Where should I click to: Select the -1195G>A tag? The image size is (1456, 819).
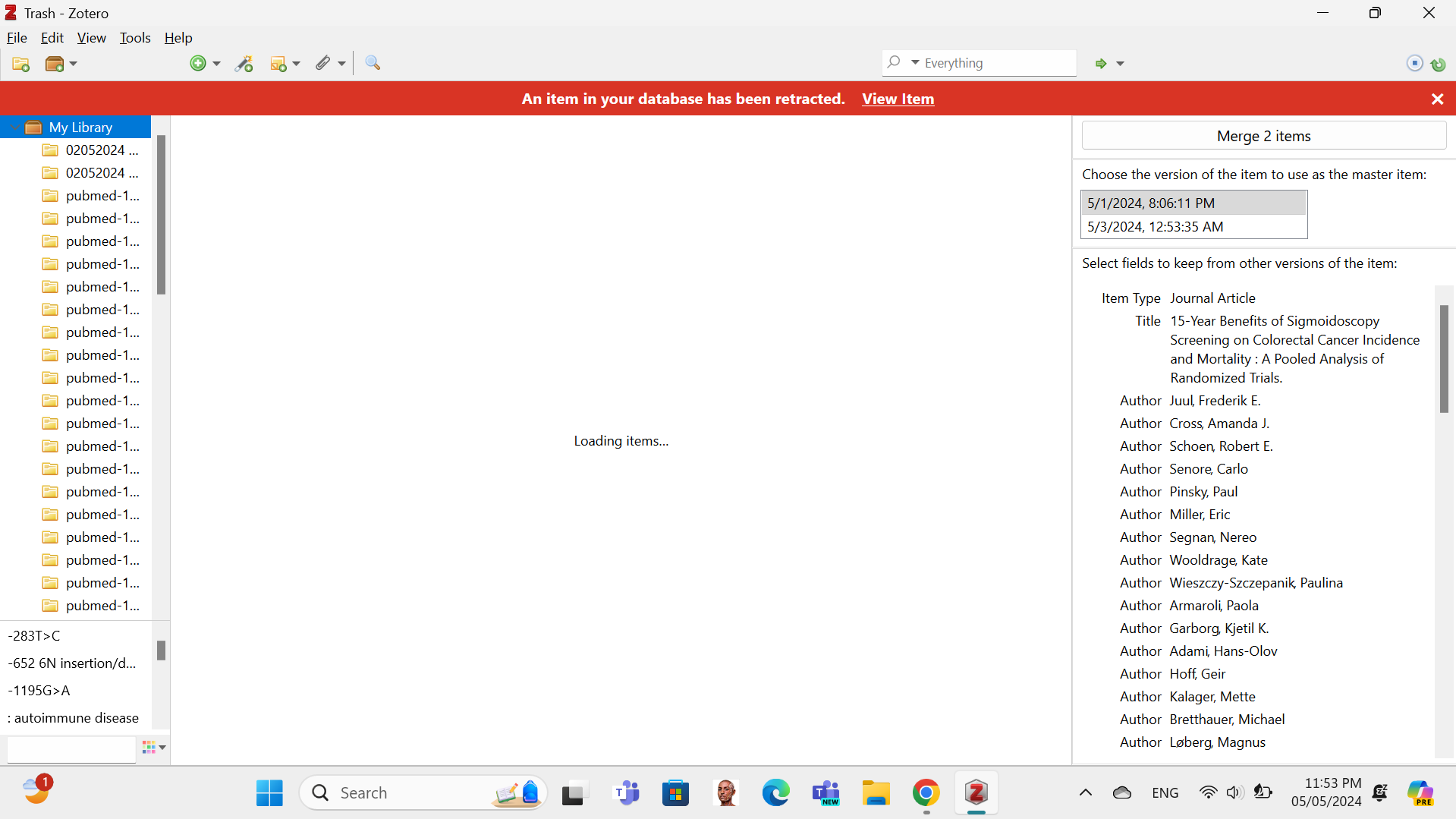click(x=39, y=691)
